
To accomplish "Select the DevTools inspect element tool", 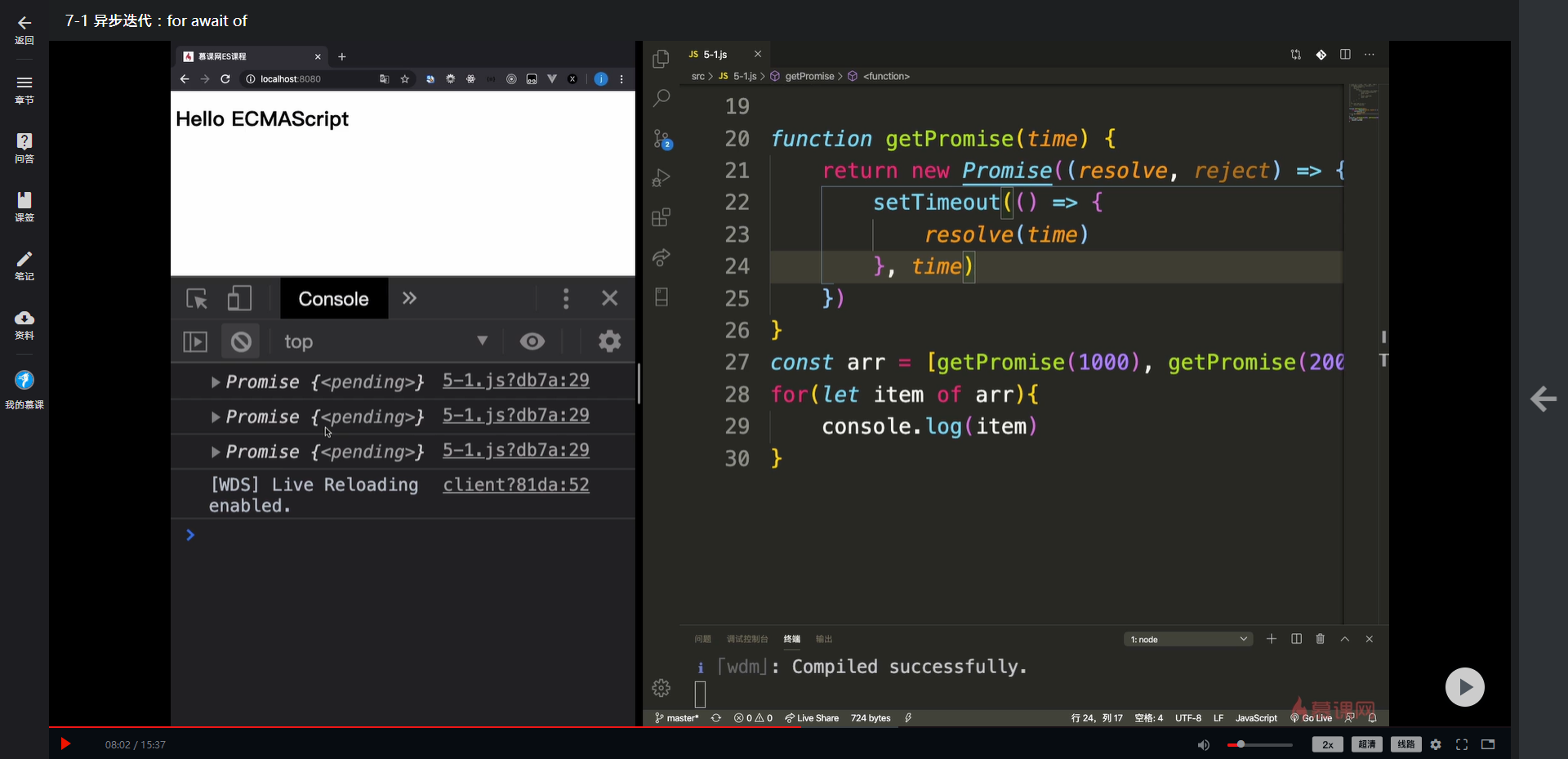I will coord(197,298).
